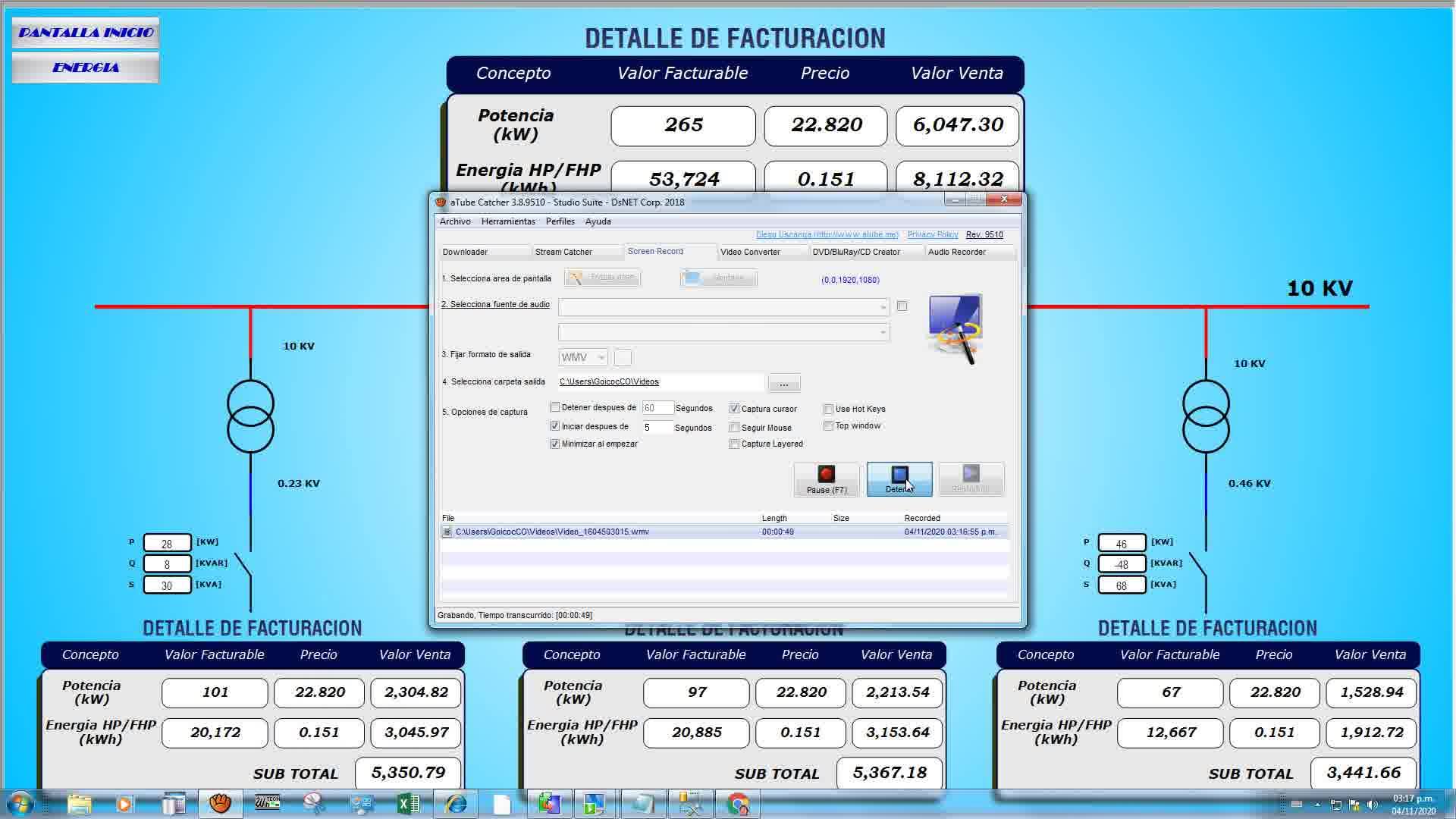
Task: Enable the Capture Layered checkbox
Action: 734,444
